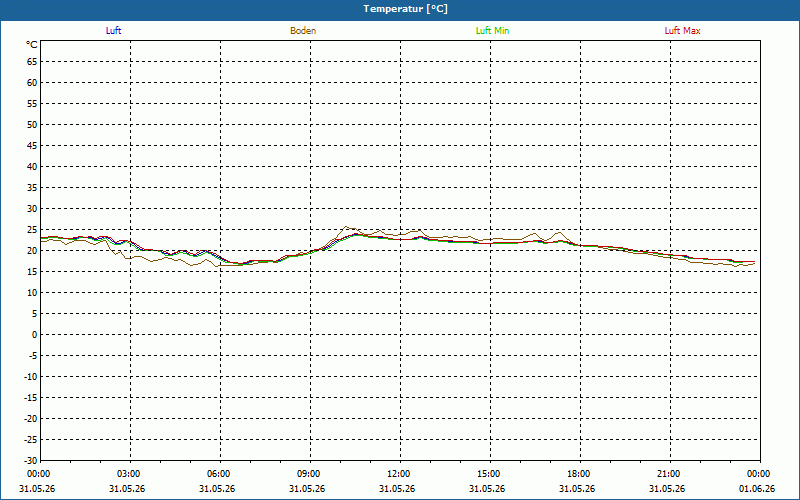Click the 35 y-axis label
This screenshot has height=500, width=800.
coord(32,188)
